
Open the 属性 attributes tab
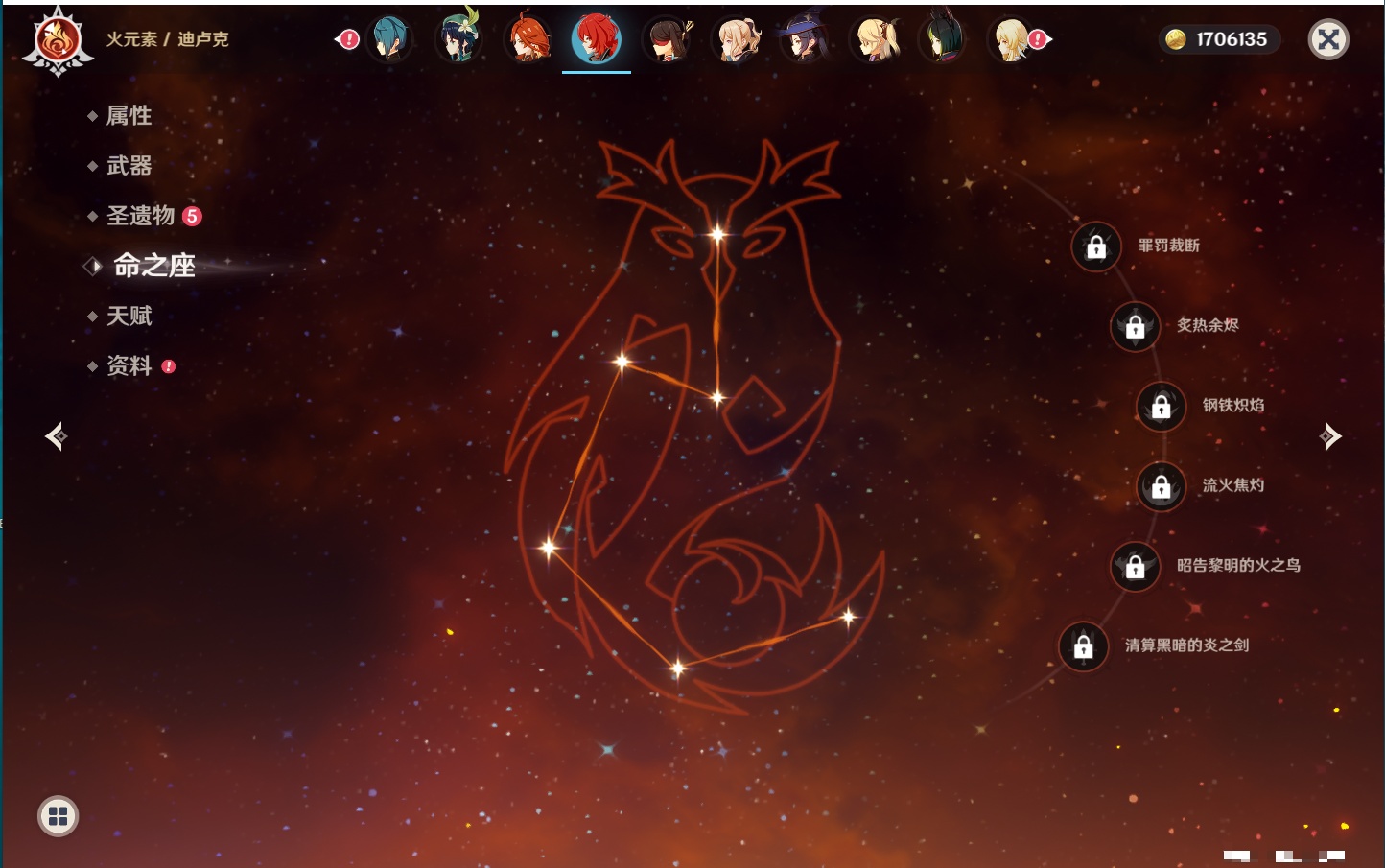point(129,116)
